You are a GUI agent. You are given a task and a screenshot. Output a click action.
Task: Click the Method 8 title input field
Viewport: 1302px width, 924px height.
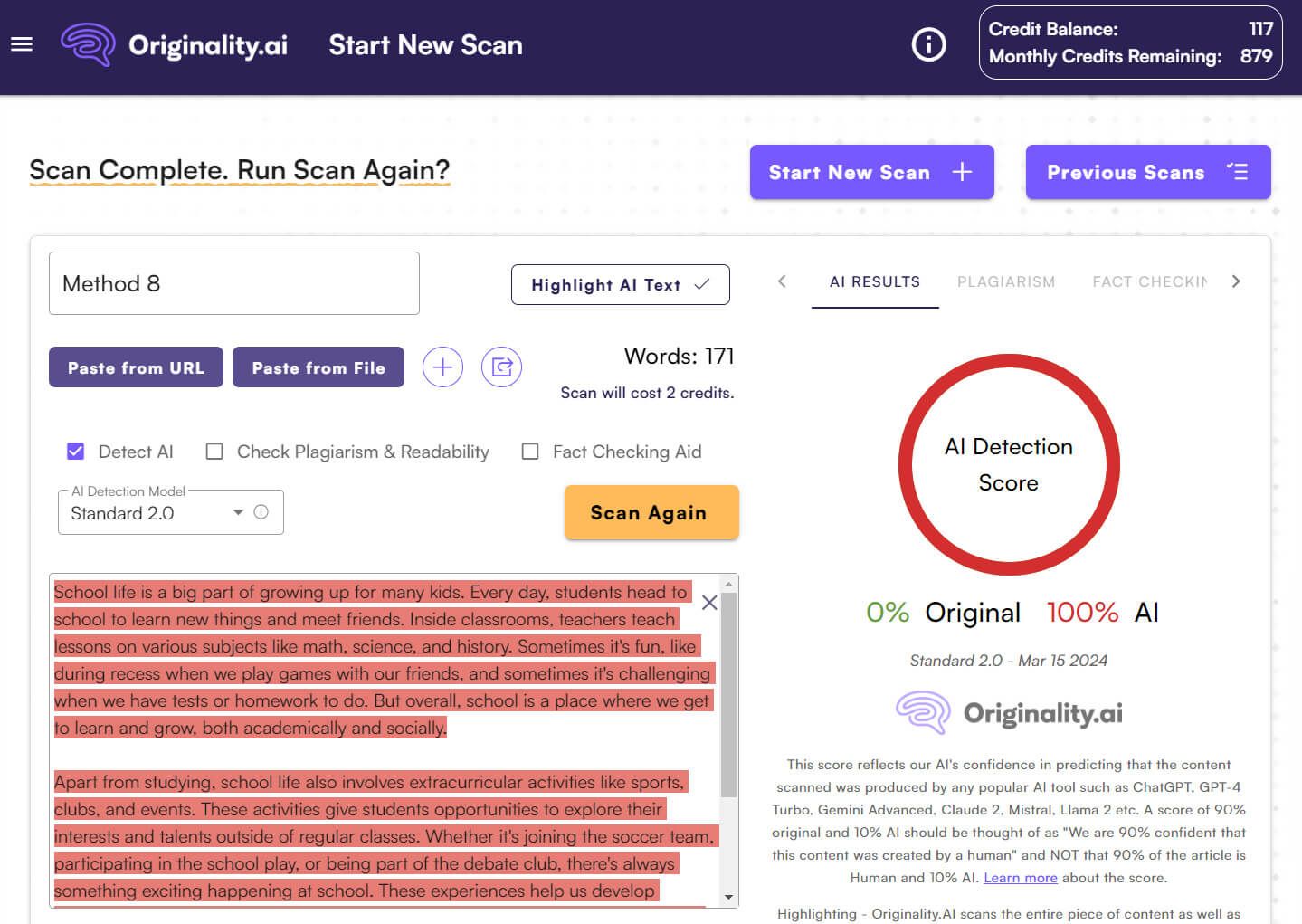click(x=233, y=284)
